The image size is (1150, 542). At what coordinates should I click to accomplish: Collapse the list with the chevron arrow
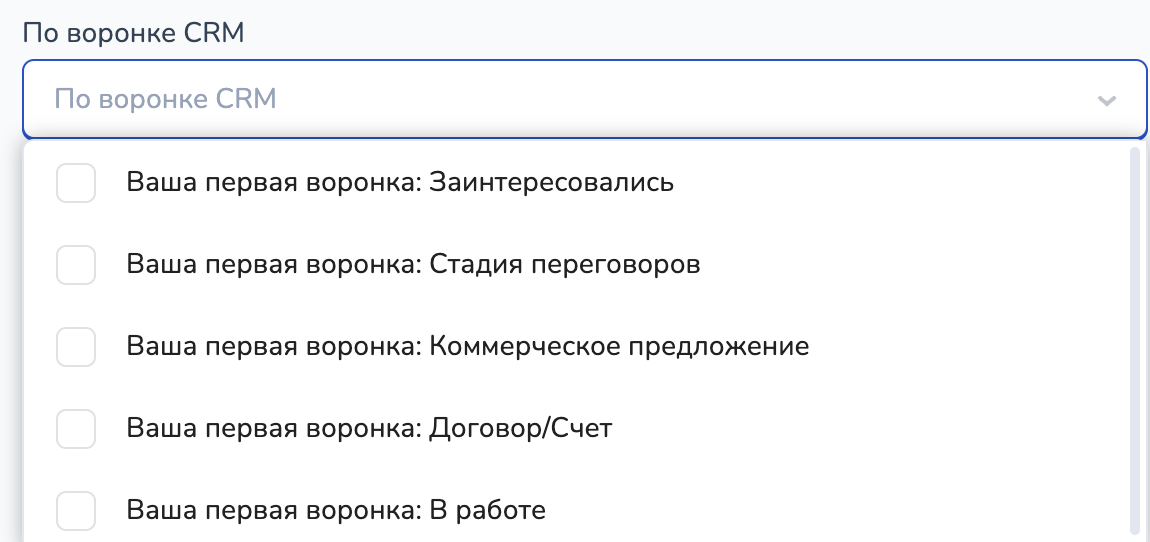coord(1106,100)
